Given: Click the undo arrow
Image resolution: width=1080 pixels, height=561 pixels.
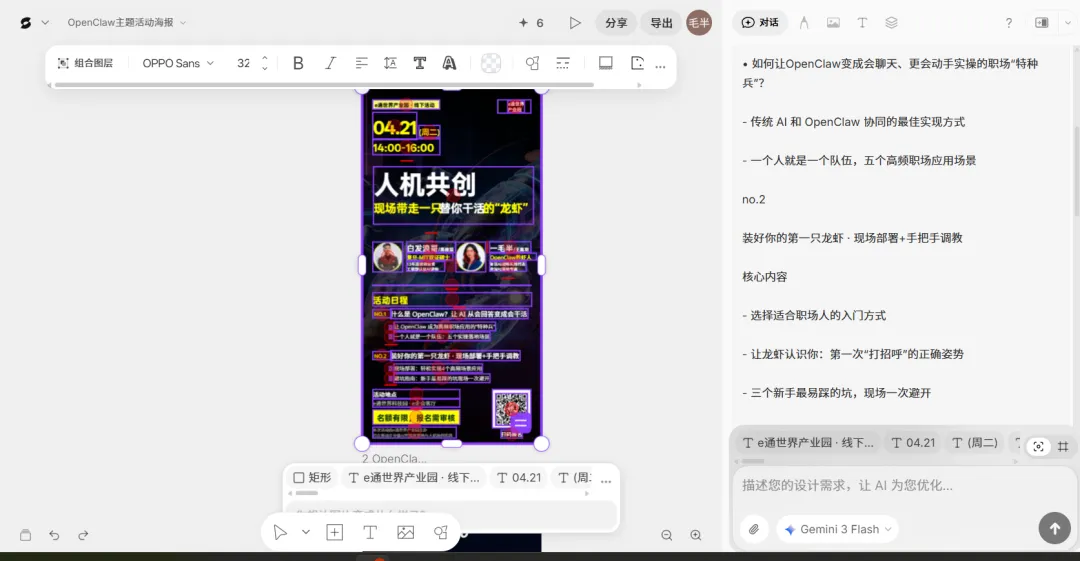Looking at the screenshot, I should pyautogui.click(x=54, y=535).
